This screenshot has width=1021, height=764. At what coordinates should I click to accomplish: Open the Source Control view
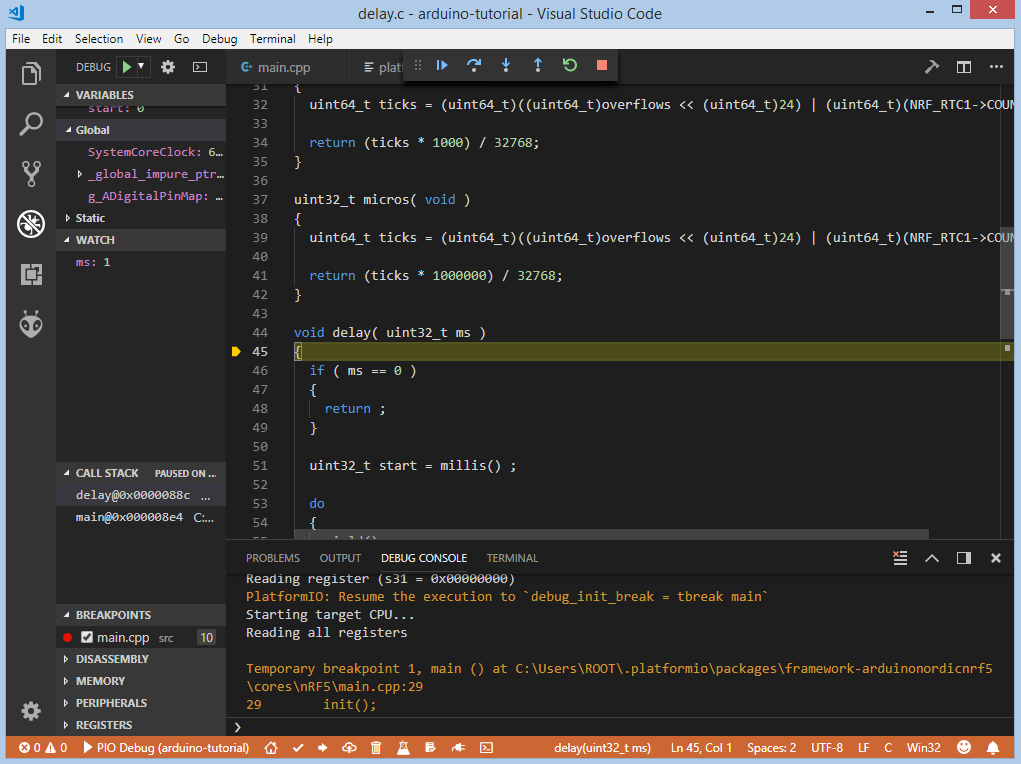click(x=31, y=173)
